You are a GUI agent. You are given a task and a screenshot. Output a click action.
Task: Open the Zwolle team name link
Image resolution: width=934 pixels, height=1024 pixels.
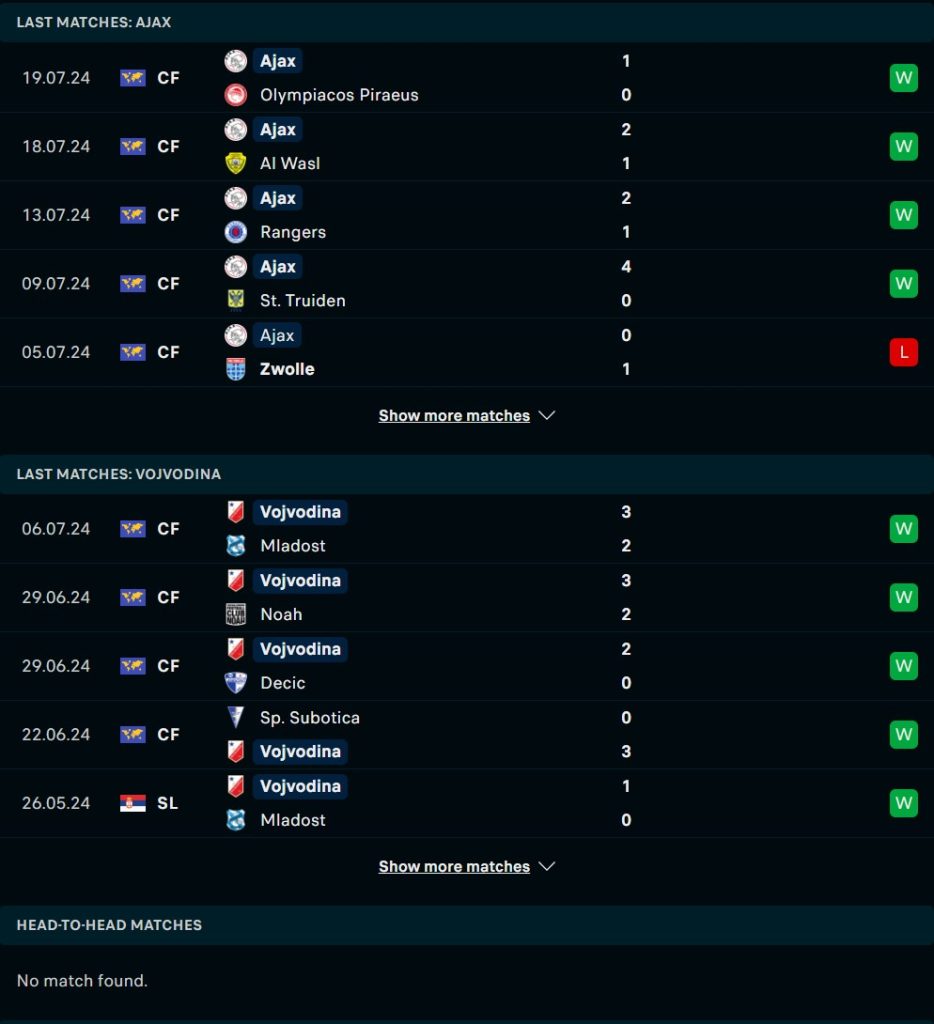click(287, 369)
